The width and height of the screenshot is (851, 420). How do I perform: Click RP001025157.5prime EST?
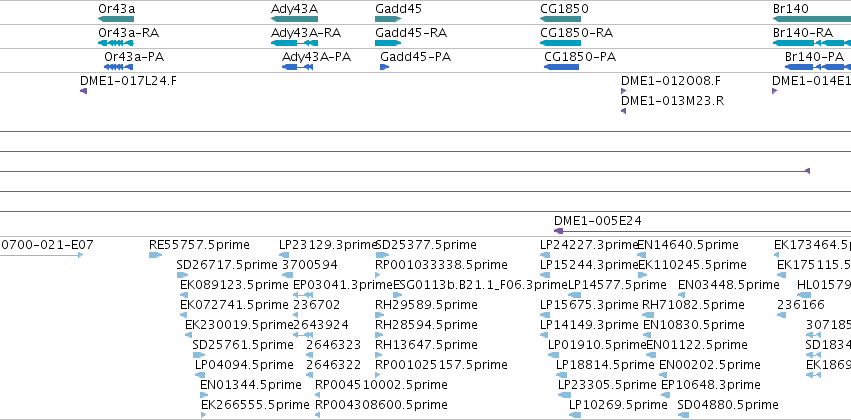378,375
